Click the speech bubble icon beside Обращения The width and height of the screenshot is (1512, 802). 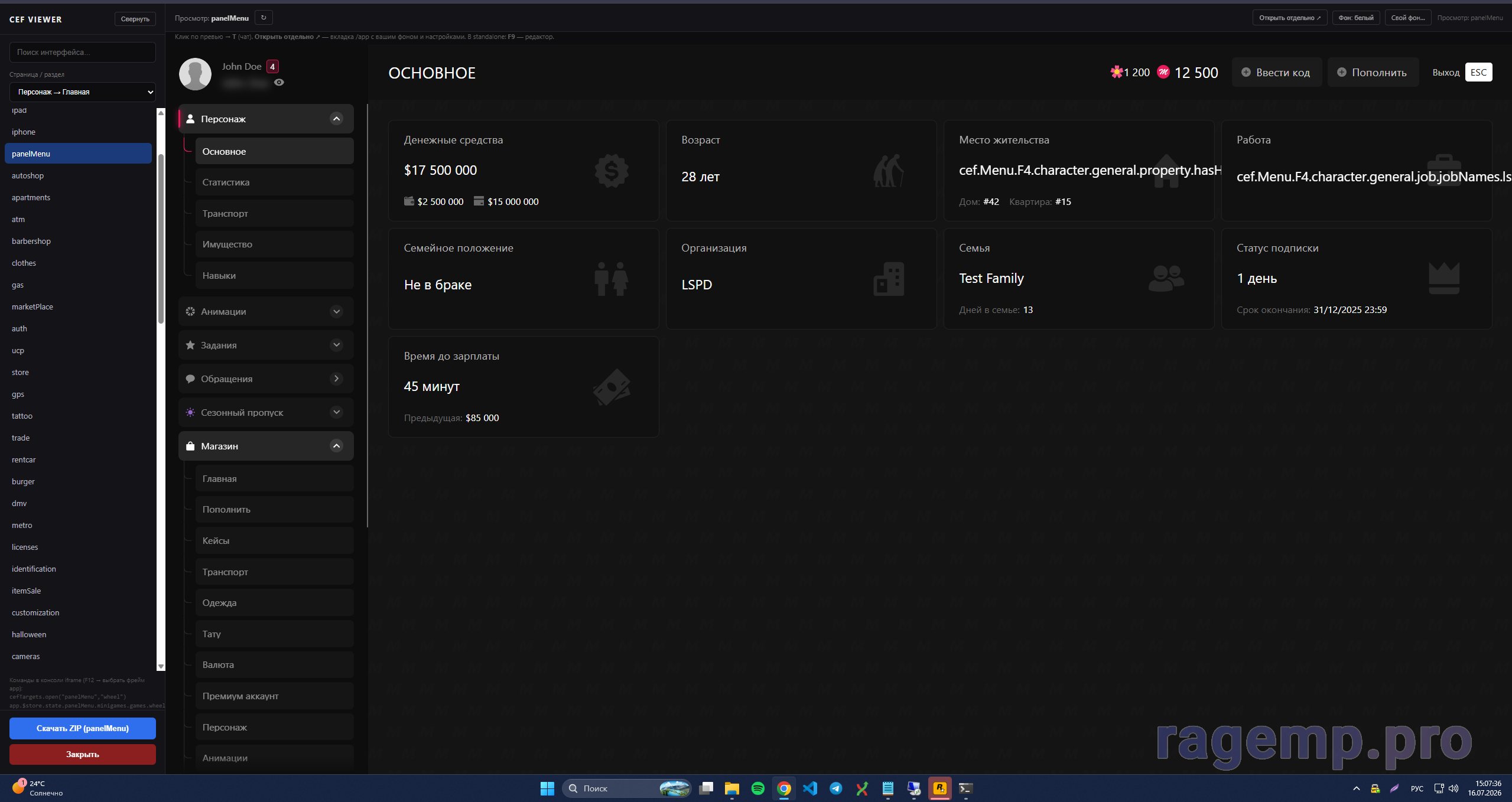(x=190, y=379)
